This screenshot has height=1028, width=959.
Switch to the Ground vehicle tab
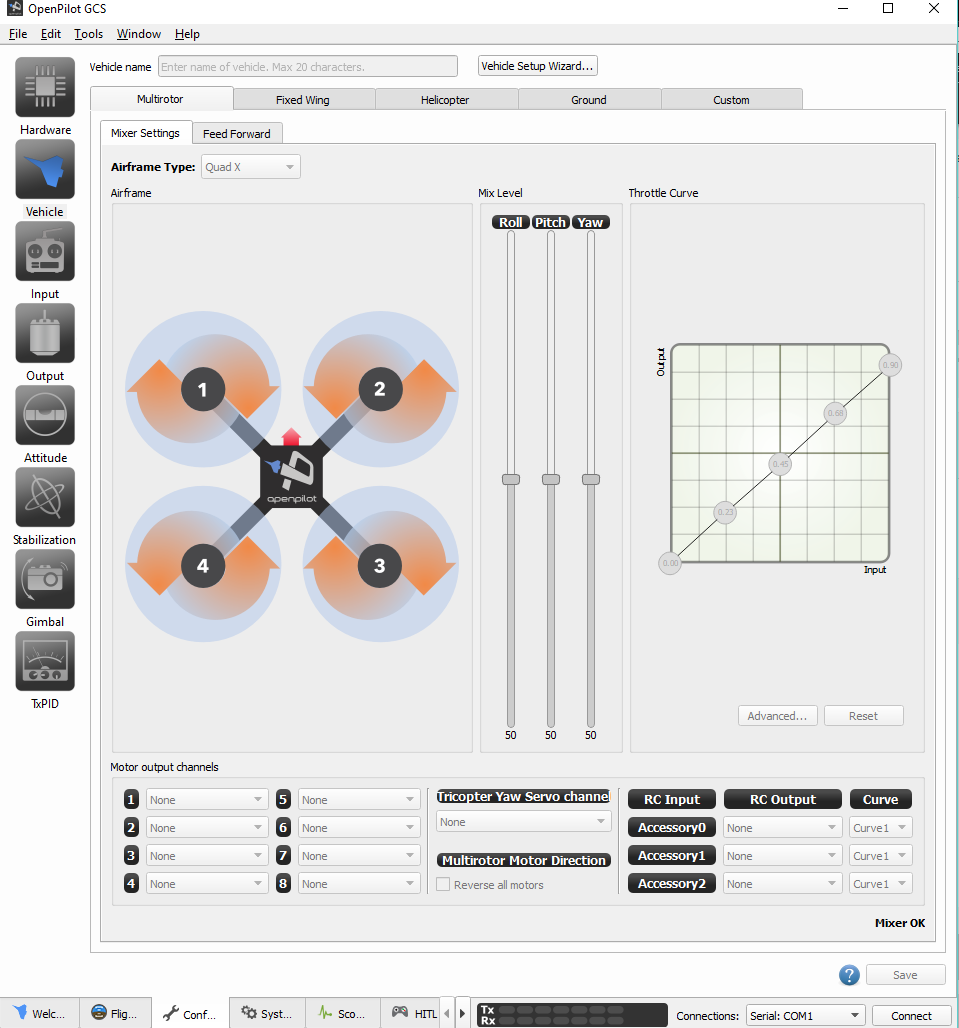coord(589,100)
